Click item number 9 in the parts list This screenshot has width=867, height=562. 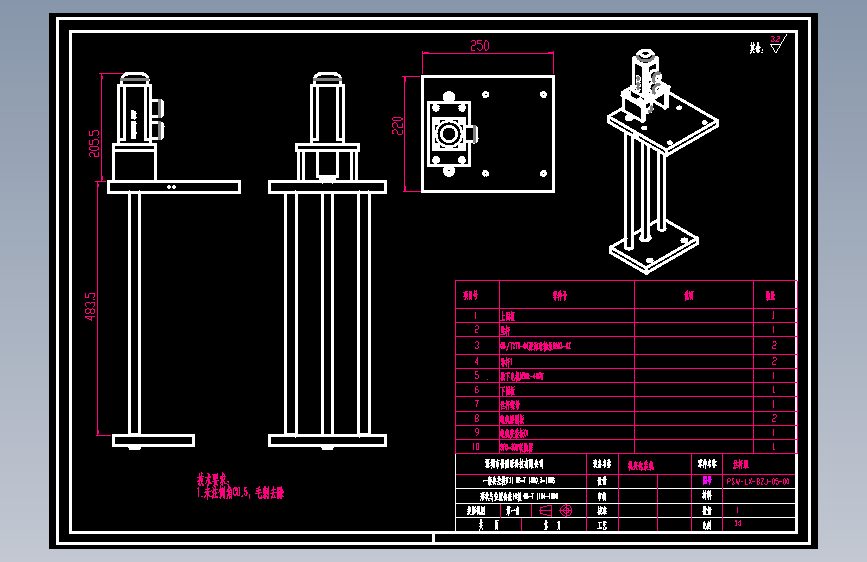(477, 432)
